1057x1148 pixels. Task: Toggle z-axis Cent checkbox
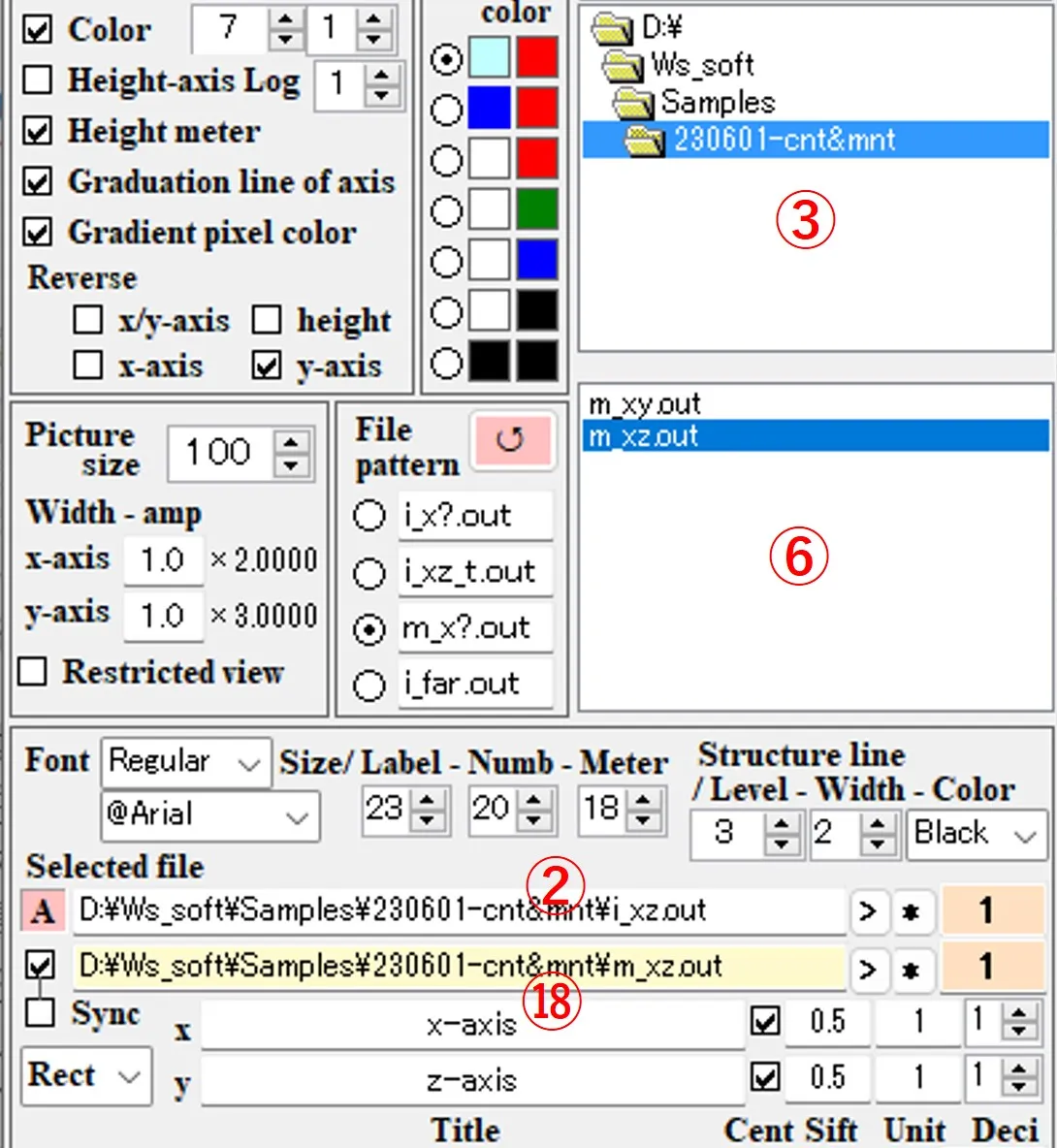(x=766, y=1077)
